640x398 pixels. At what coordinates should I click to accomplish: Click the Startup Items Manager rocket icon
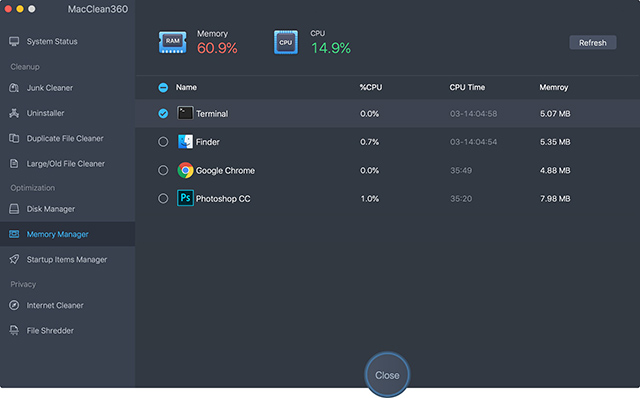(x=14, y=260)
